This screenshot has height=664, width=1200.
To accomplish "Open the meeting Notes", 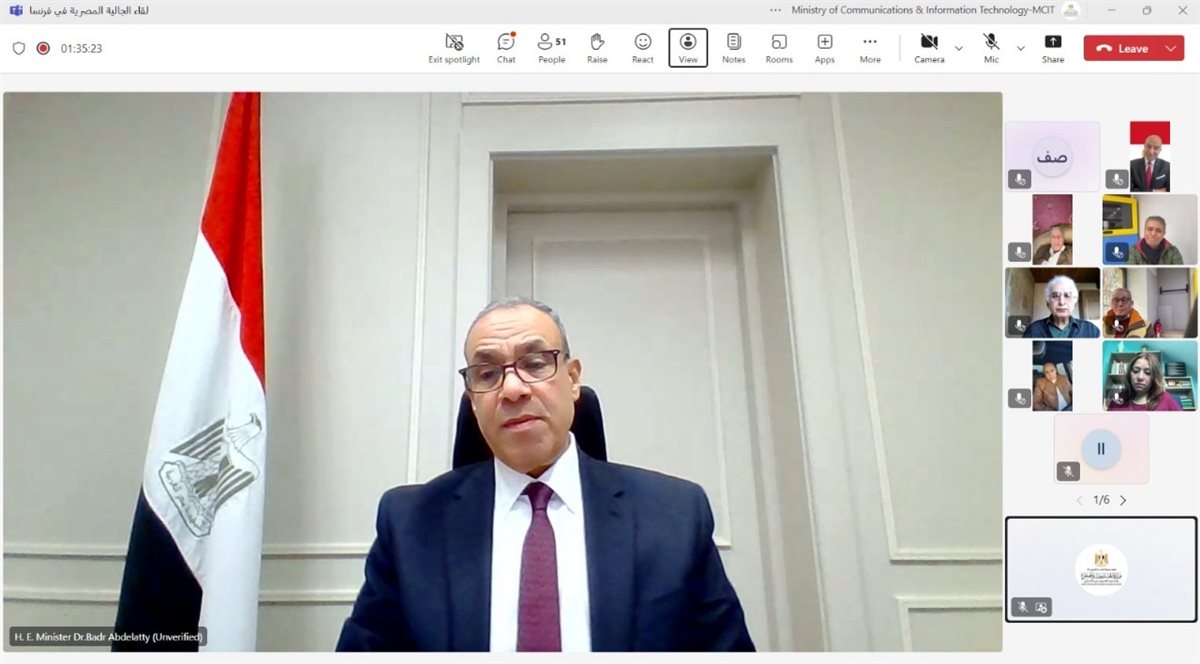I will [733, 47].
